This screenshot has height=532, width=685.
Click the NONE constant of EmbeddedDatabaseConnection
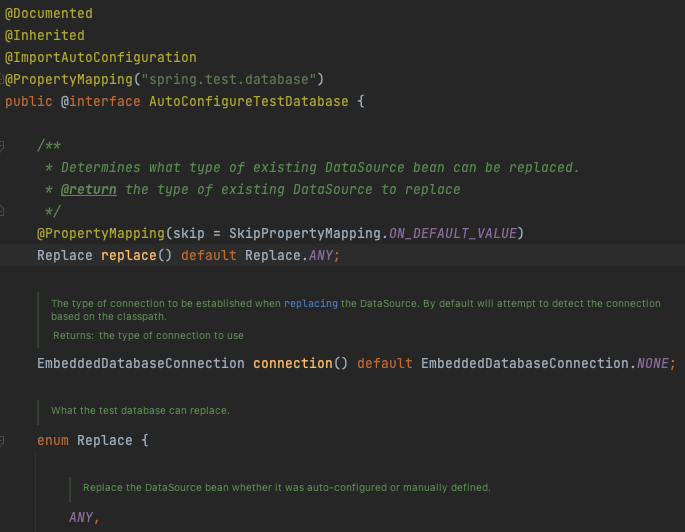[652, 363]
